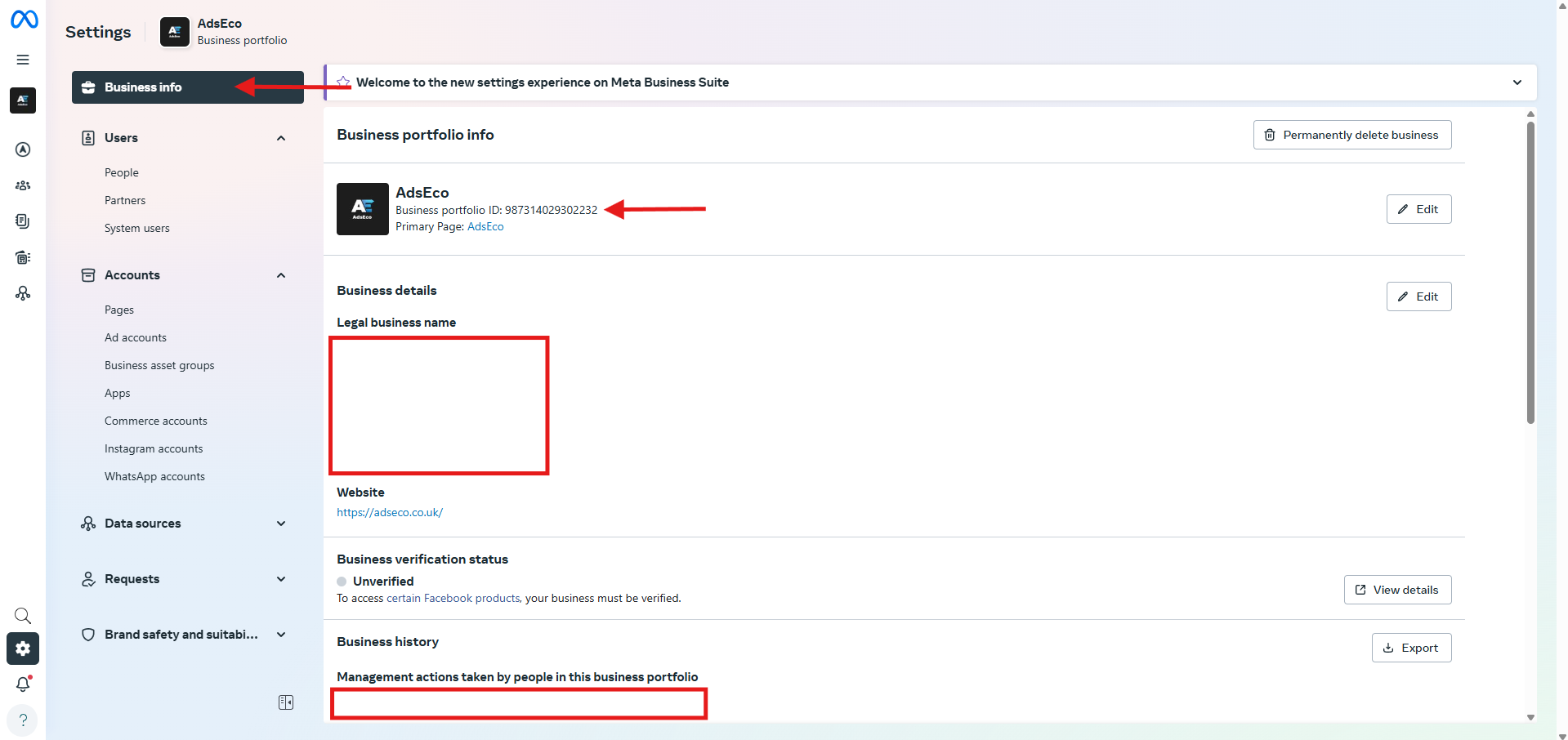Click the Unverified status label
Screen dimensions: 1568x740
pos(383,582)
